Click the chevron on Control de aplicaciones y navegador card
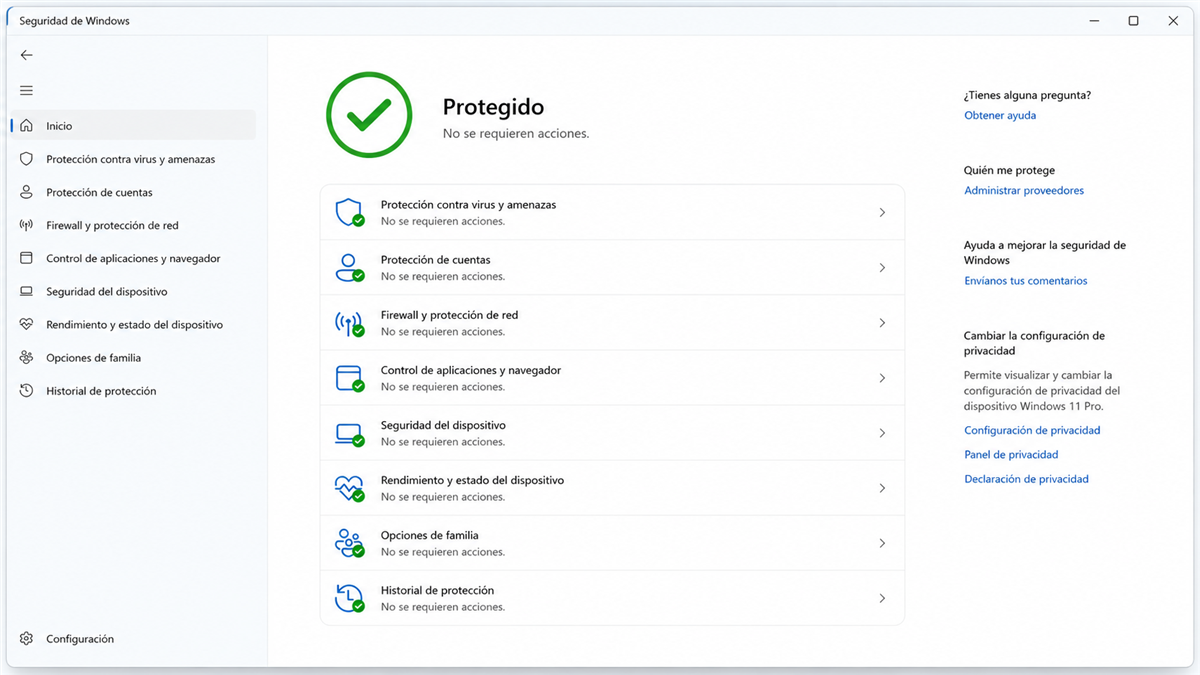Viewport: 1200px width, 675px height. click(882, 378)
